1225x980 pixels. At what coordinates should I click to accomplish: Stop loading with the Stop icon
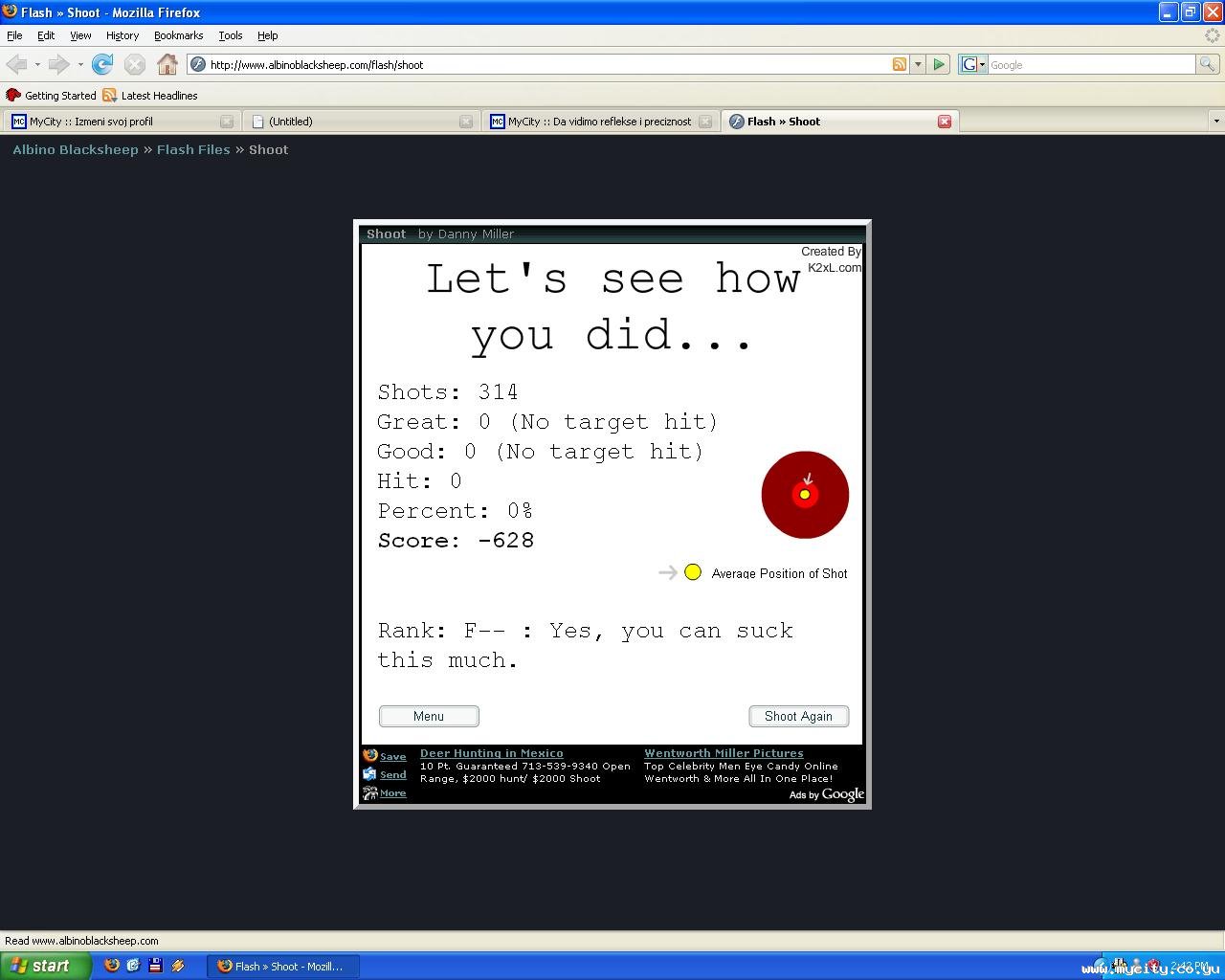(x=135, y=64)
